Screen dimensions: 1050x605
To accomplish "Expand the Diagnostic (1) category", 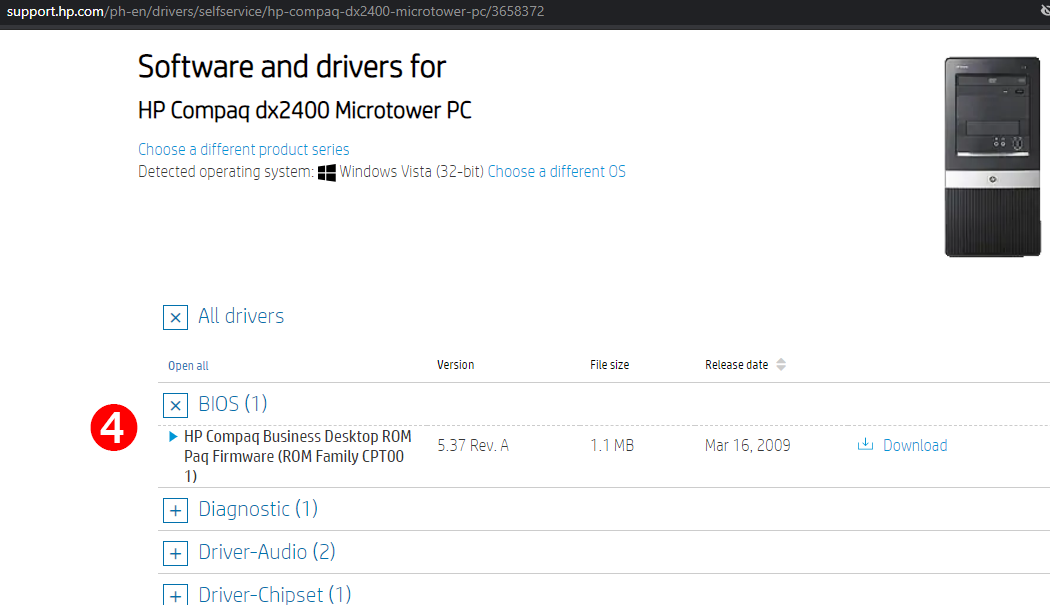I will 175,511.
